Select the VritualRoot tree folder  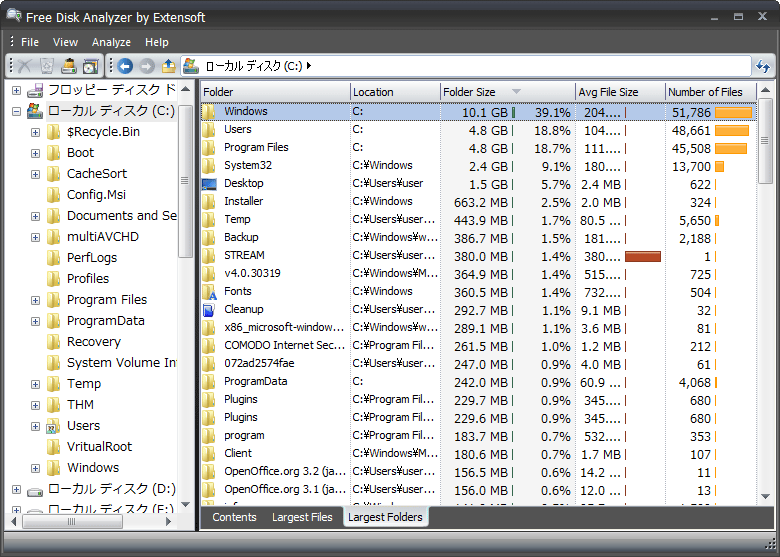[x=99, y=447]
